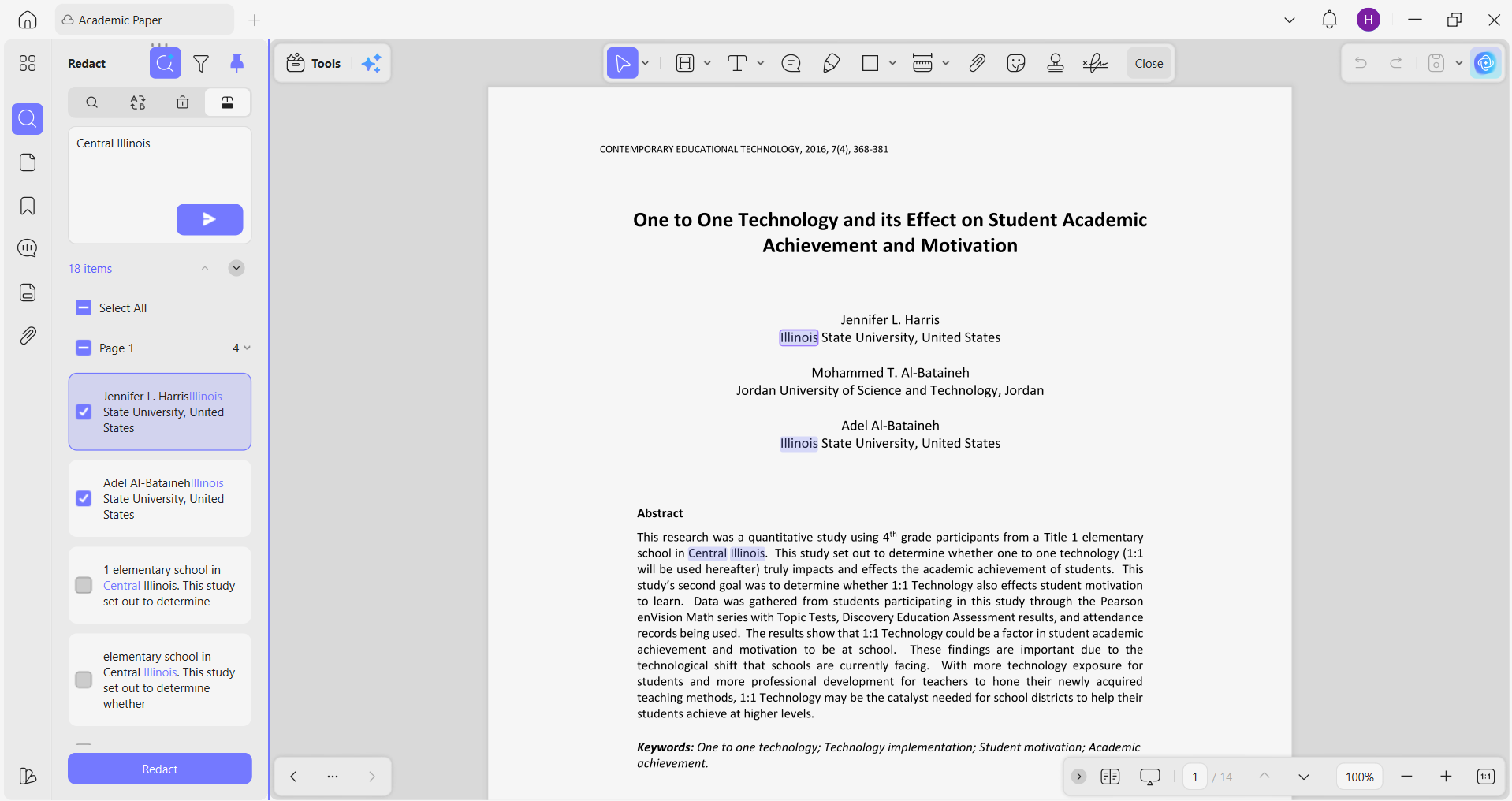1512x801 pixels.
Task: Close the annotation toolbar
Action: [x=1149, y=63]
